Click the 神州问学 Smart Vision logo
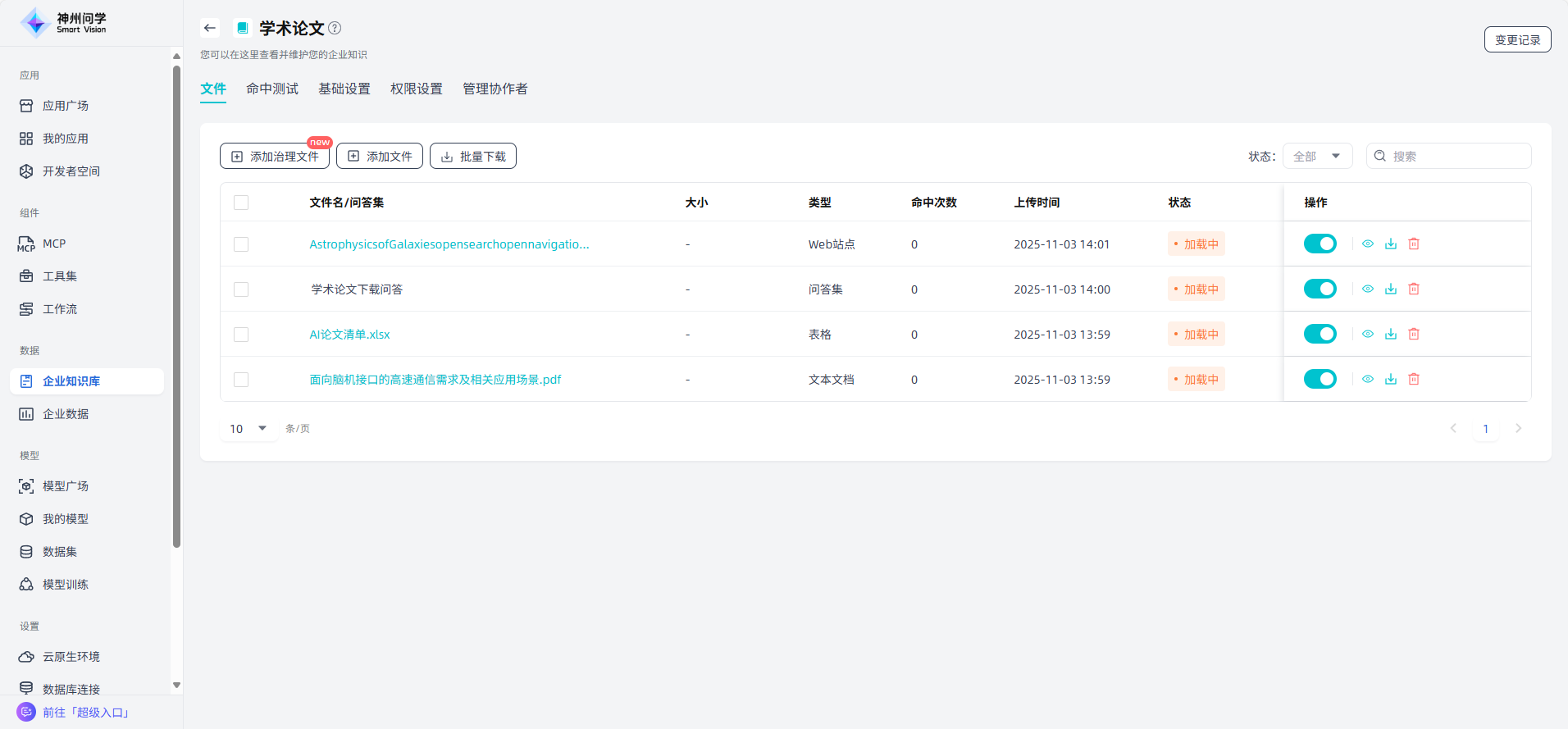The image size is (1568, 729). [64, 23]
